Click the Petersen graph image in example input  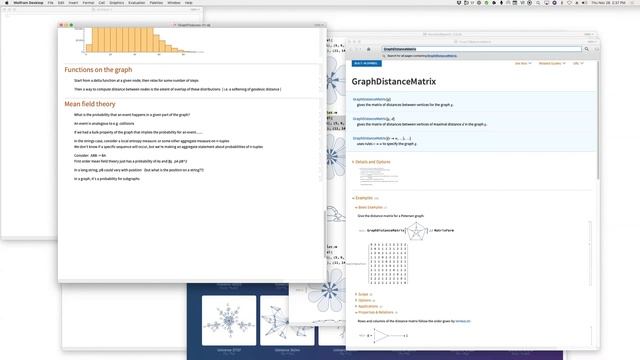click(416, 231)
